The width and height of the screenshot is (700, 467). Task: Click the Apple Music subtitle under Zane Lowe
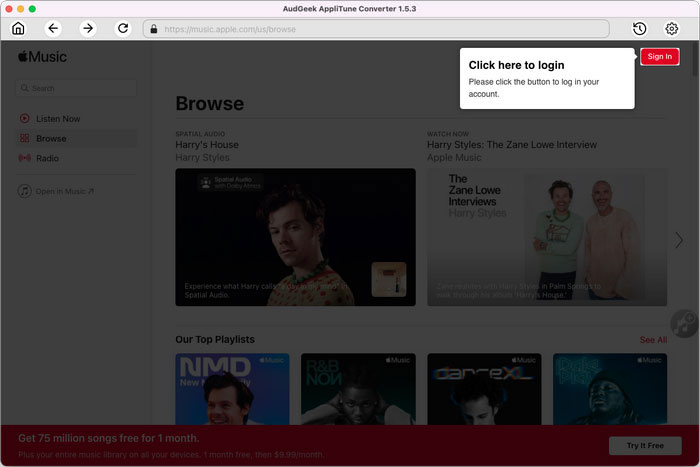(454, 158)
